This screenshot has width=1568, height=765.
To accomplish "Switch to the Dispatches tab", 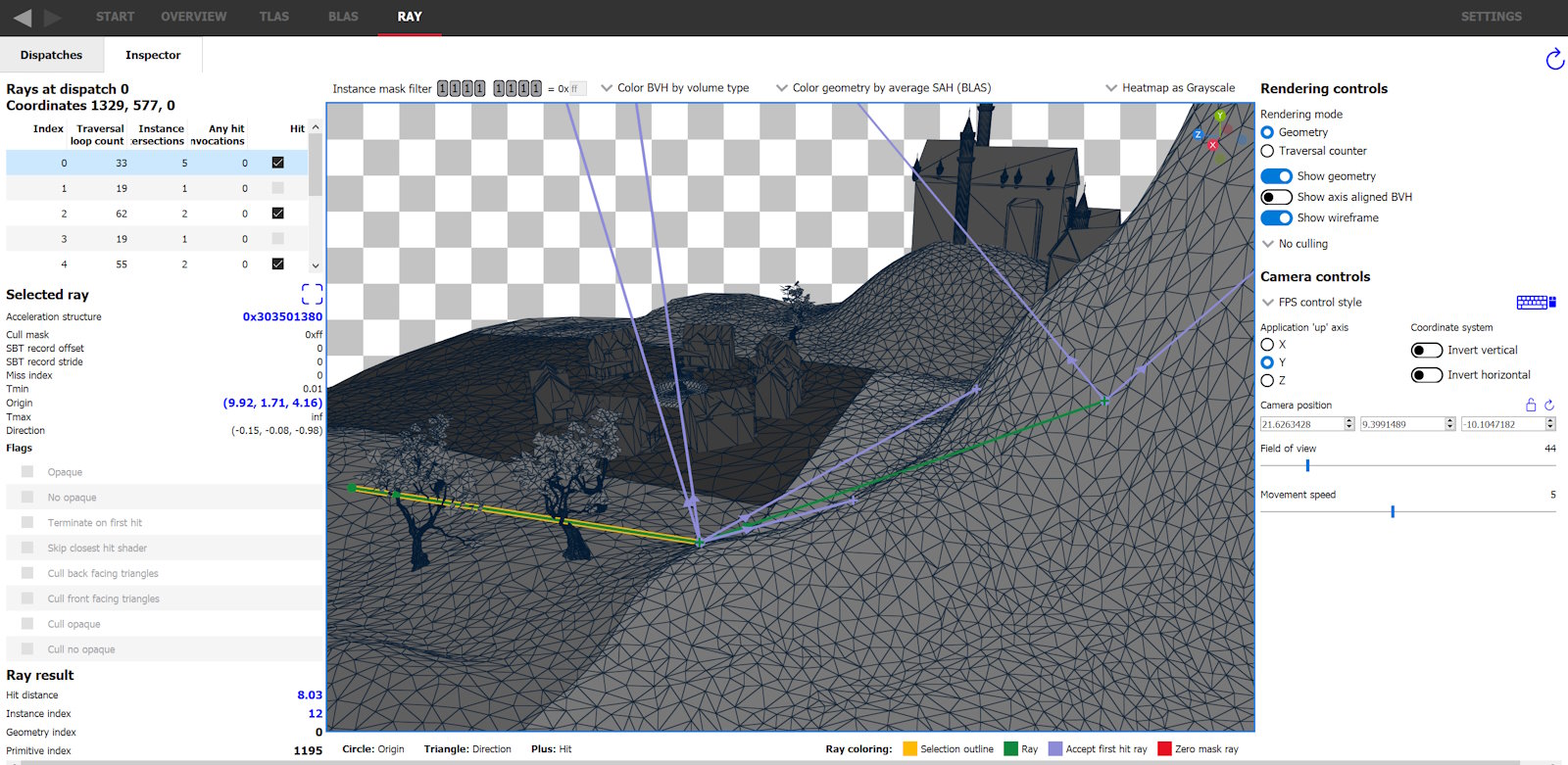I will pos(51,56).
